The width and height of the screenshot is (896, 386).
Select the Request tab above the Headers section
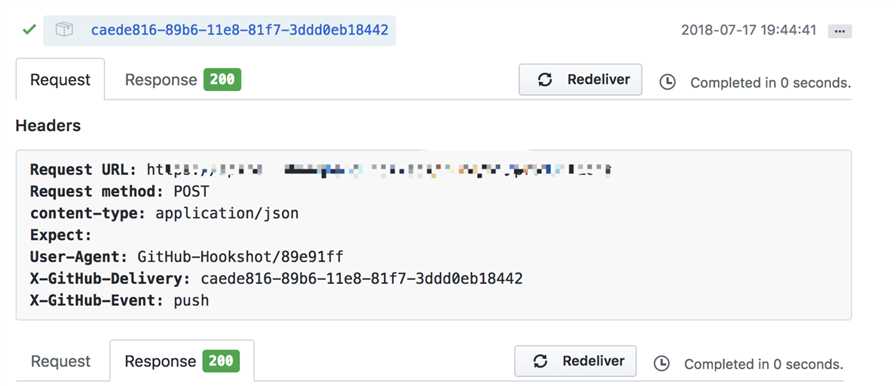[x=60, y=79]
